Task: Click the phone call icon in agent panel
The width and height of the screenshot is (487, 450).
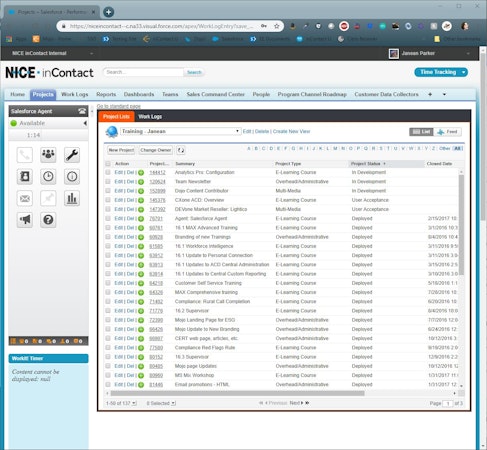Action: 25,155
